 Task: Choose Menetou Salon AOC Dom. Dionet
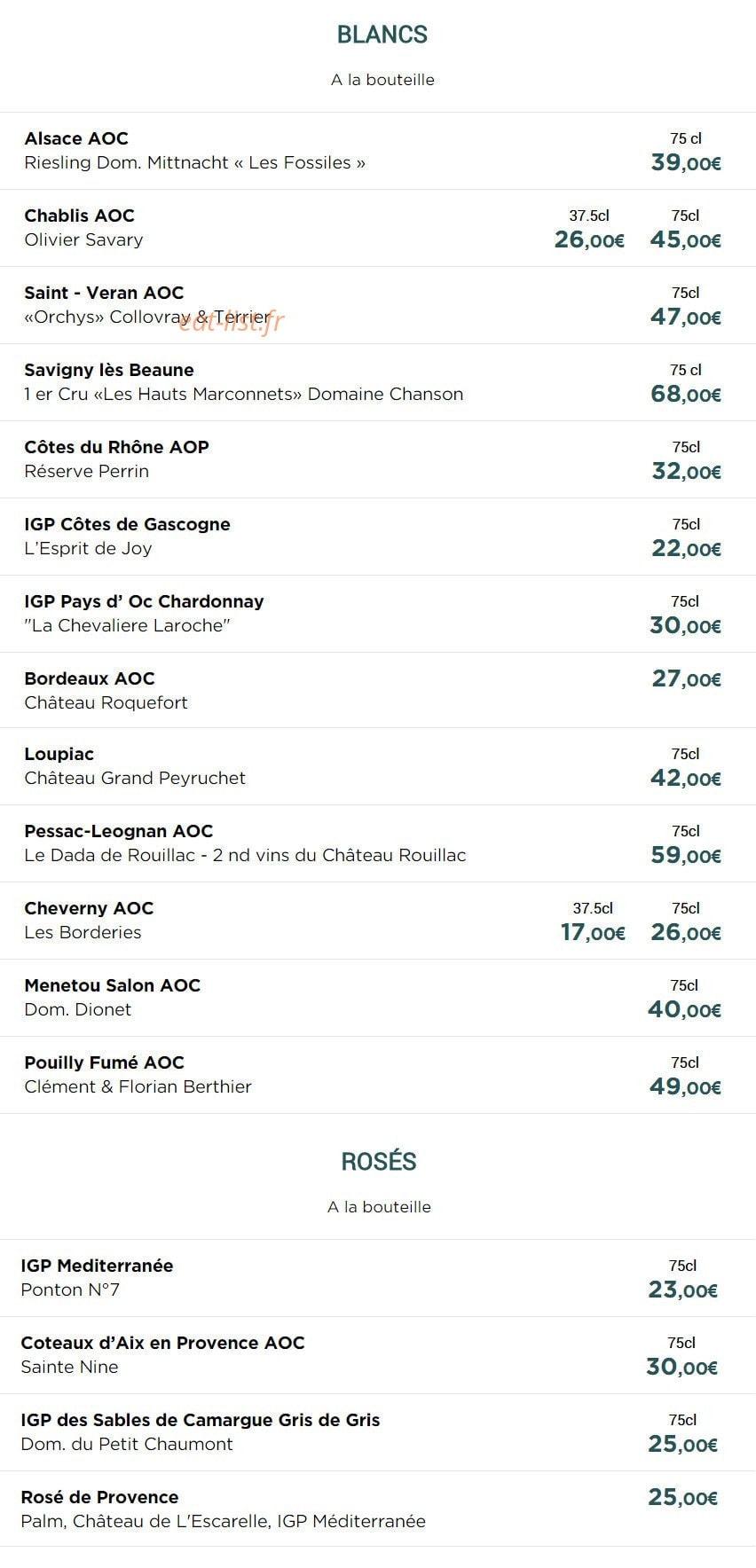(378, 998)
